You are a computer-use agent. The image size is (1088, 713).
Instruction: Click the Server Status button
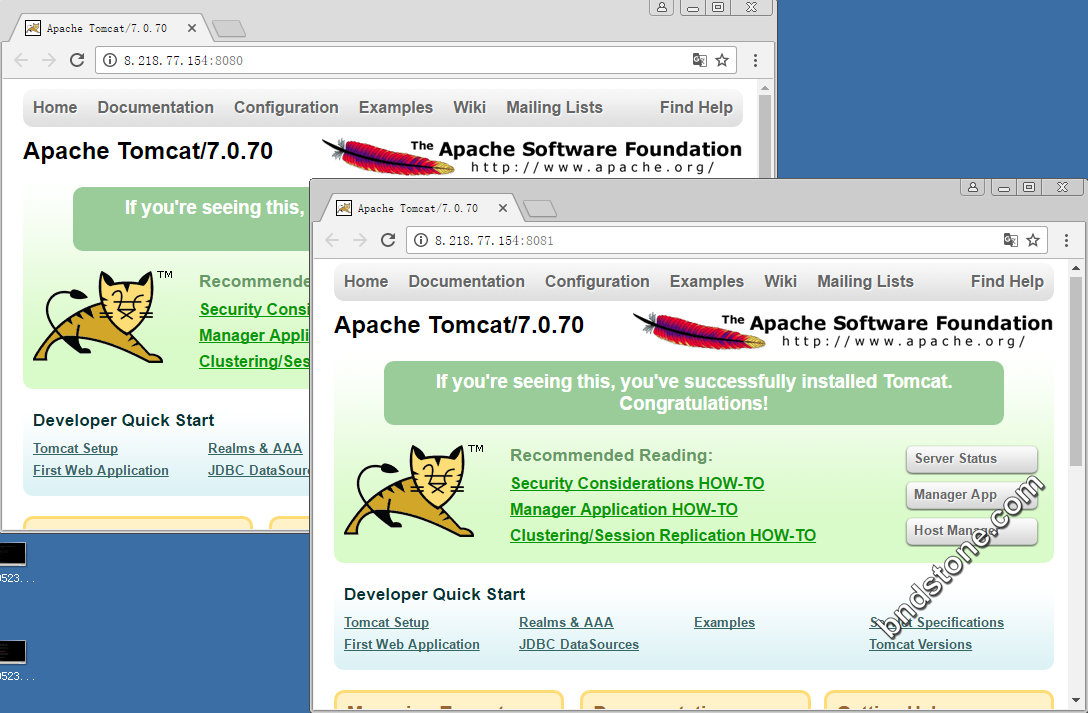click(x=971, y=459)
